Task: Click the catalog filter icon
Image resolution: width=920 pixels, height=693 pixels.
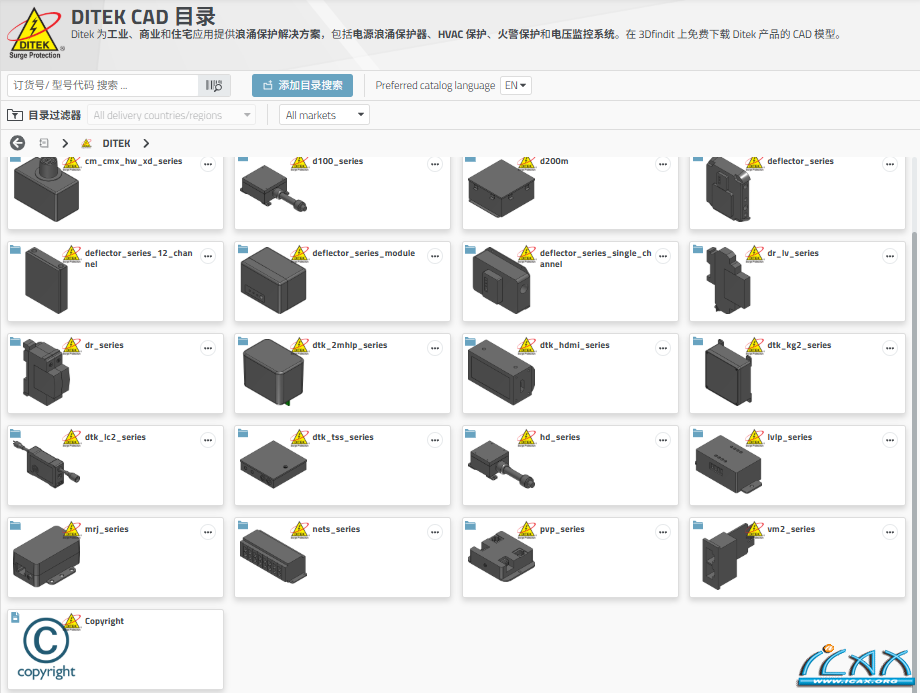Action: point(15,115)
